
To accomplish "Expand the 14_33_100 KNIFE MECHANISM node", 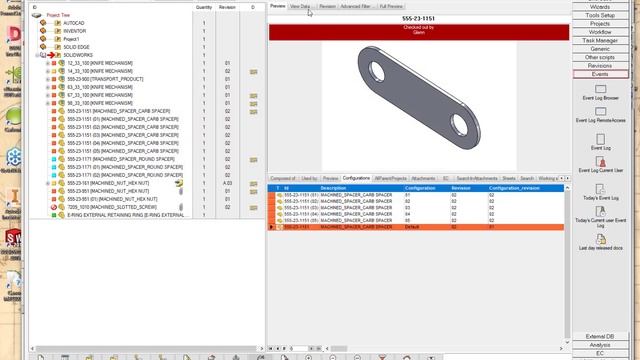I will [48, 71].
